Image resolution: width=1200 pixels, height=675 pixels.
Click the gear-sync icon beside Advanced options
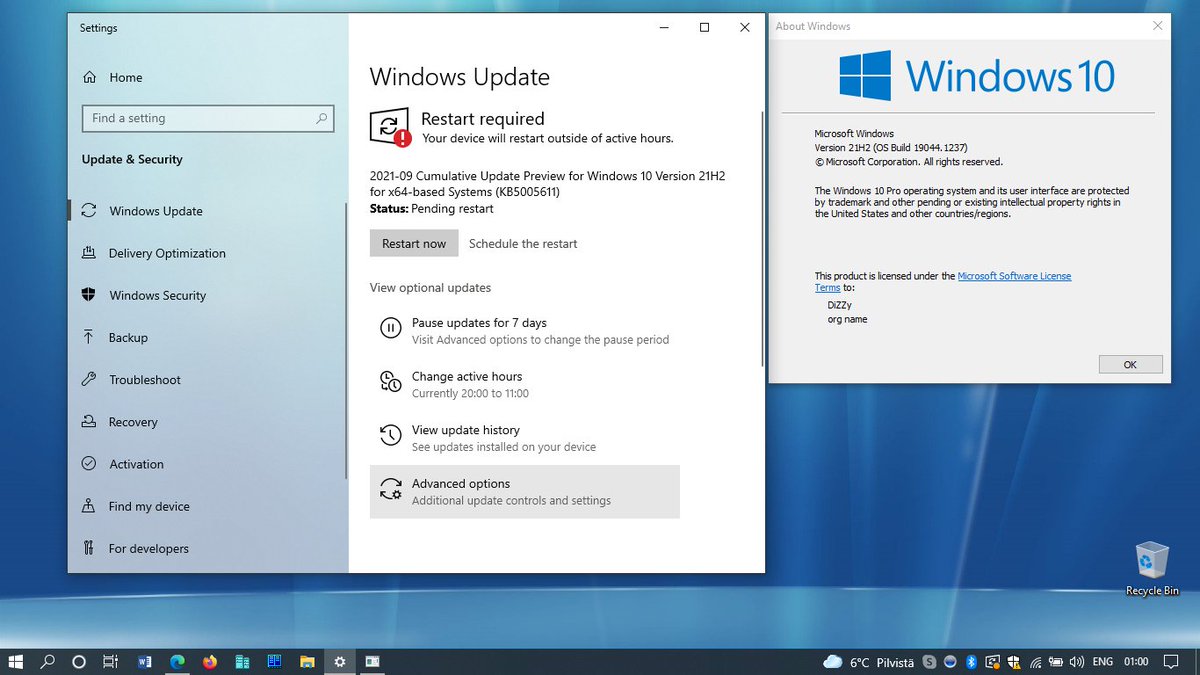tap(390, 489)
